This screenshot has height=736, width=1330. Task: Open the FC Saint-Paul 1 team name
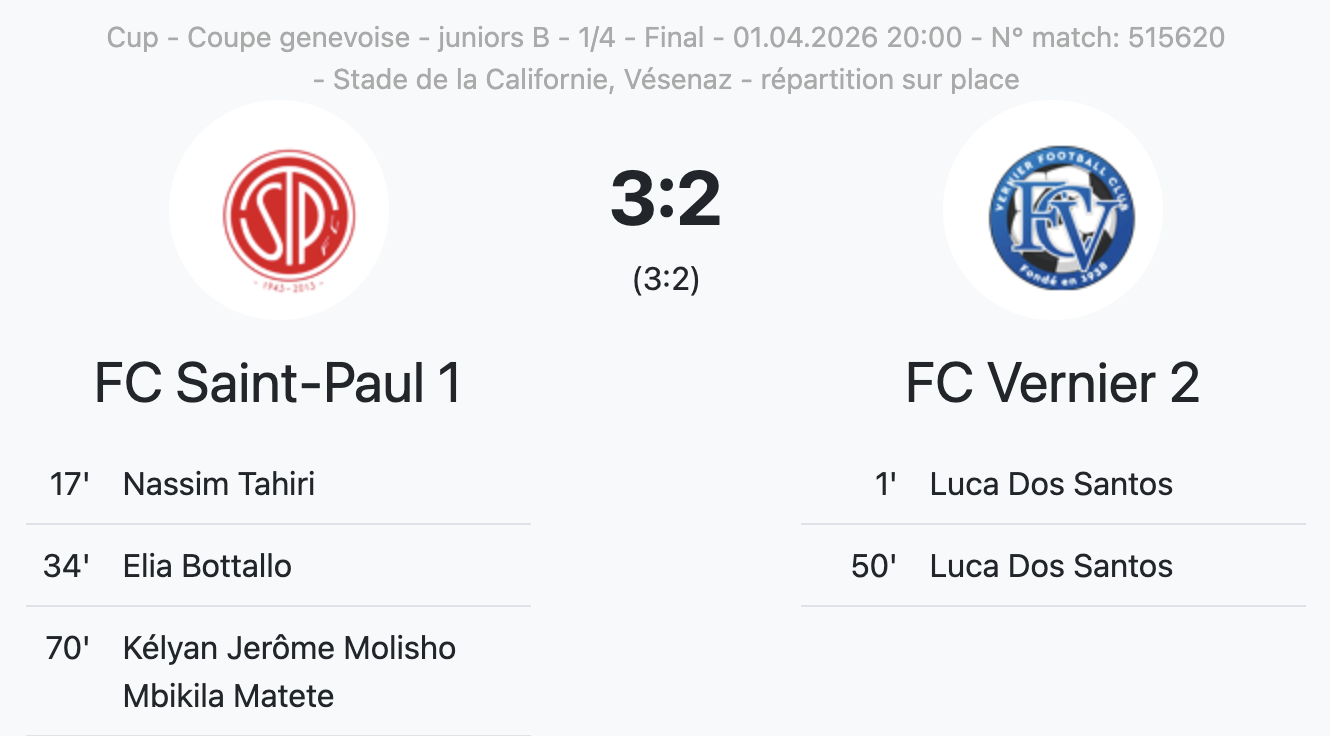278,383
